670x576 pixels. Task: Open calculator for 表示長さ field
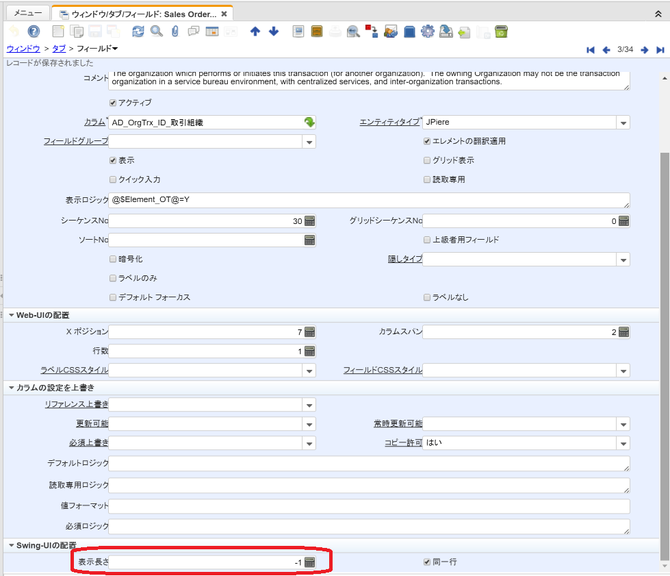pos(310,562)
